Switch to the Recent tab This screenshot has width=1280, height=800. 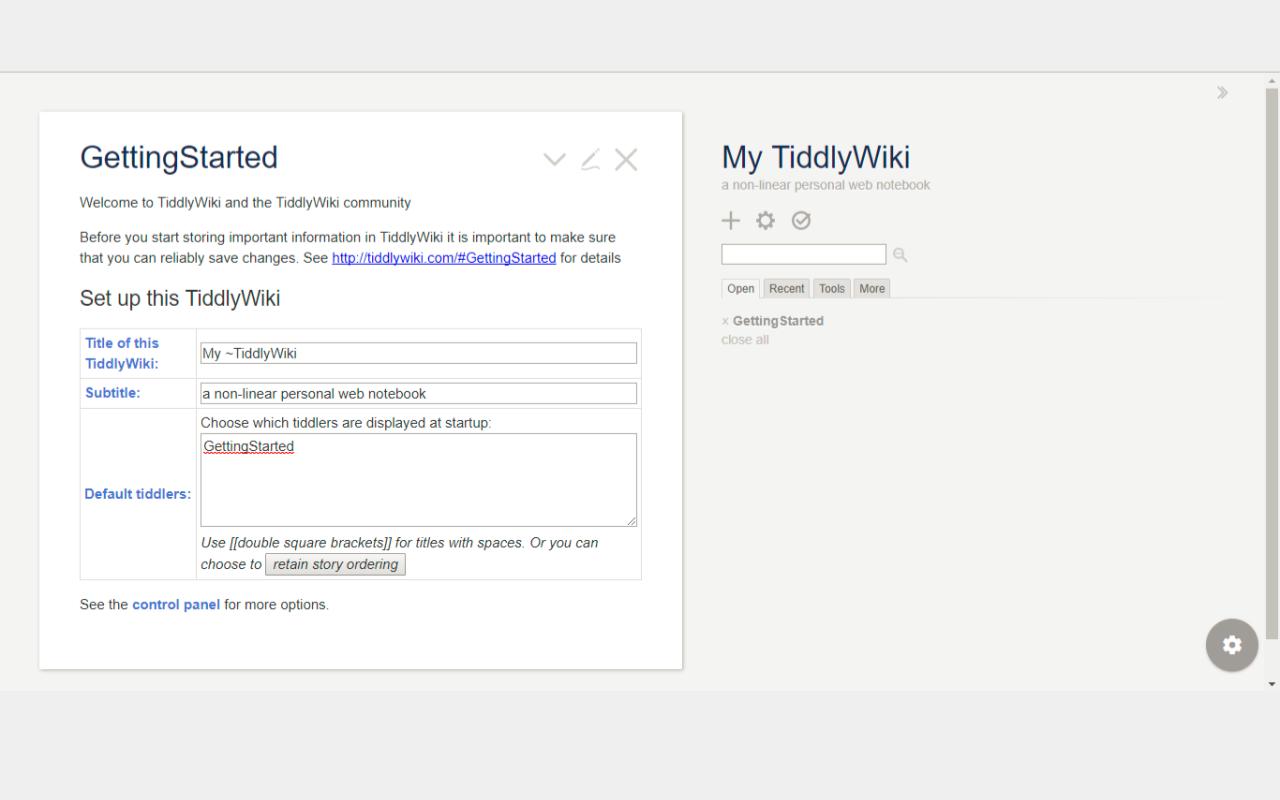(x=786, y=289)
